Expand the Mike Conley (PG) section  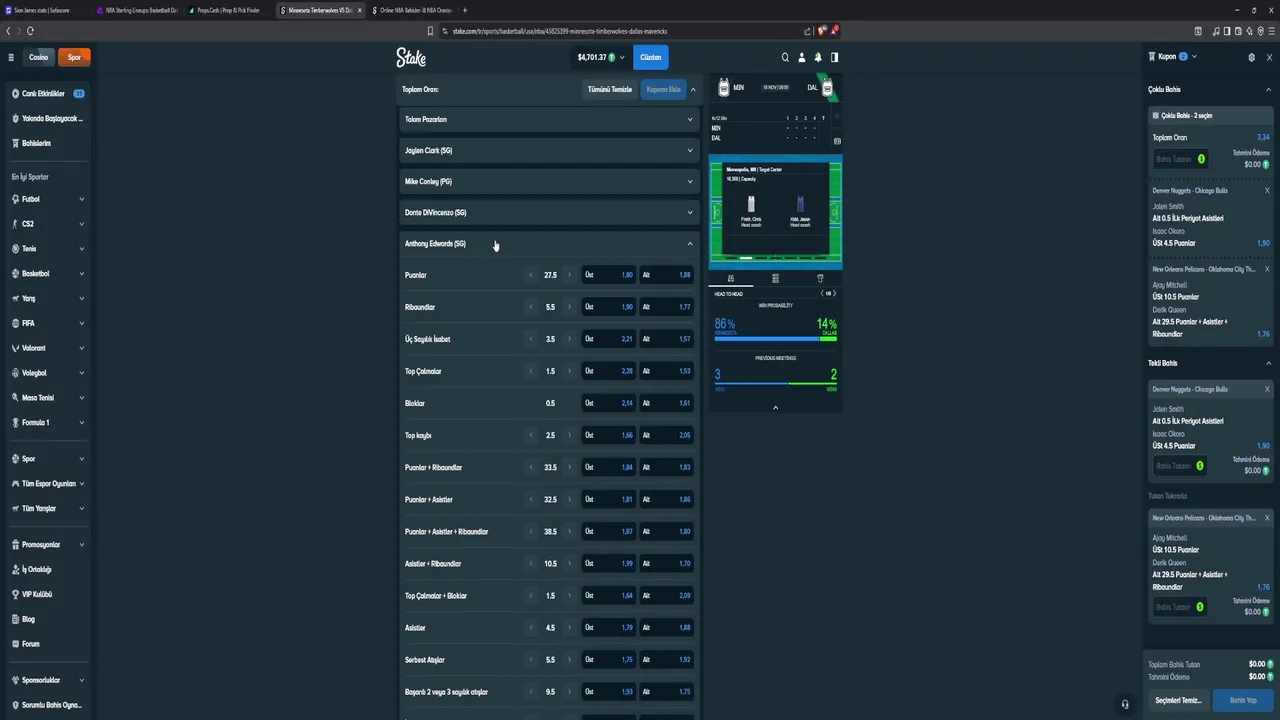[548, 181]
